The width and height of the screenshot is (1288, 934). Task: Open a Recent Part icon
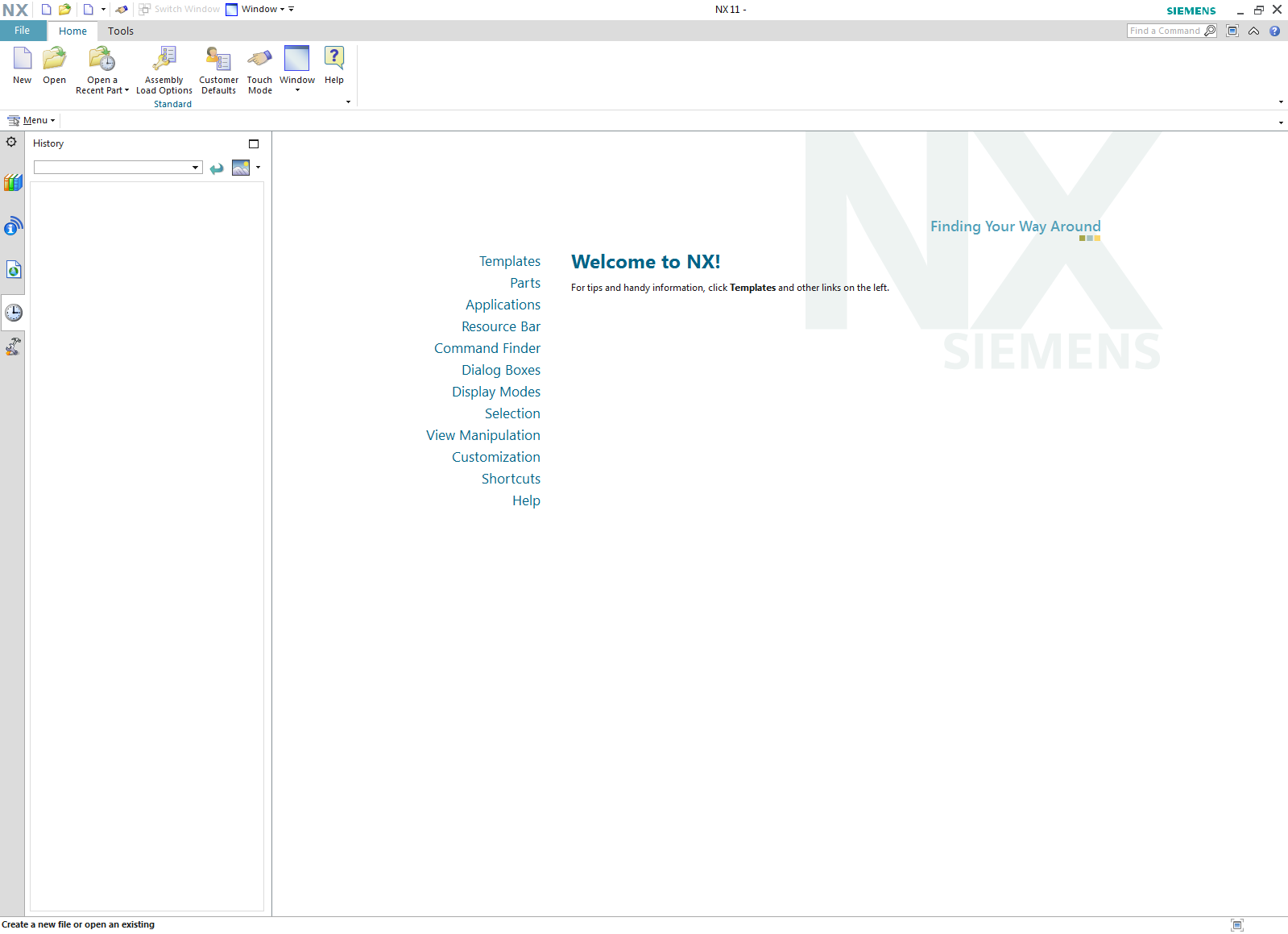click(x=102, y=60)
